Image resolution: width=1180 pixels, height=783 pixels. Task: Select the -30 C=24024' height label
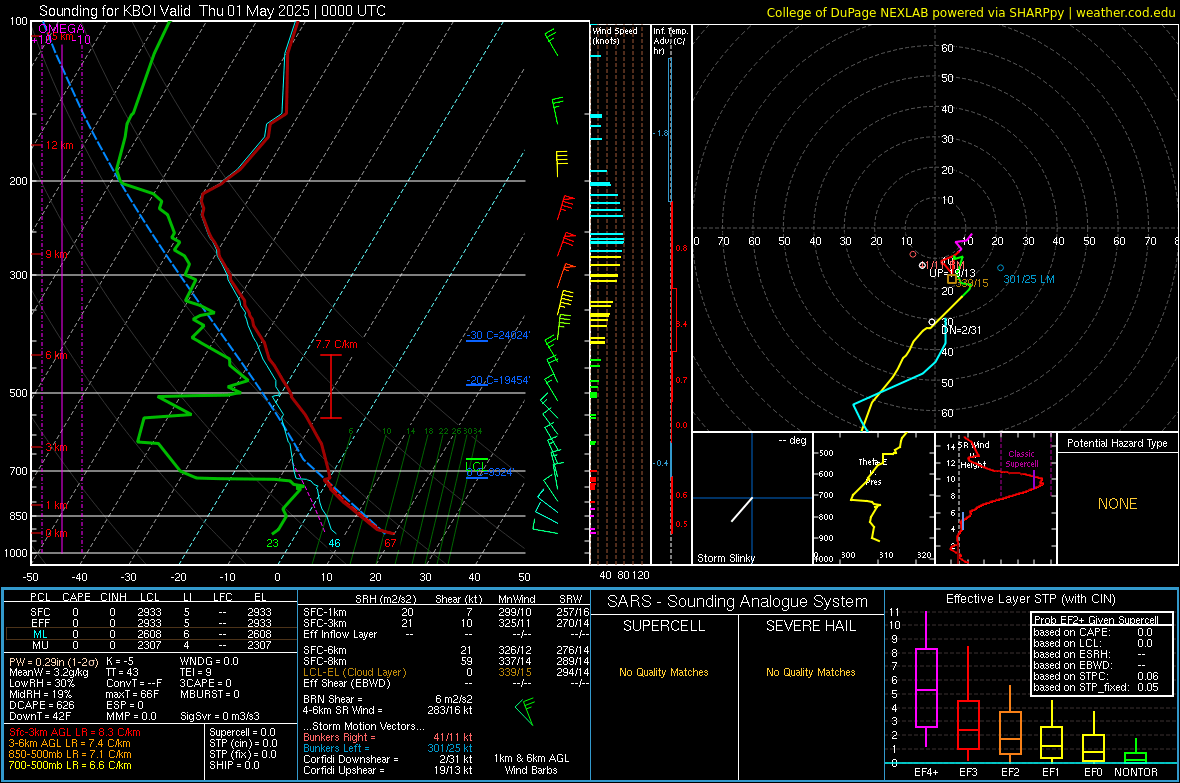click(497, 335)
